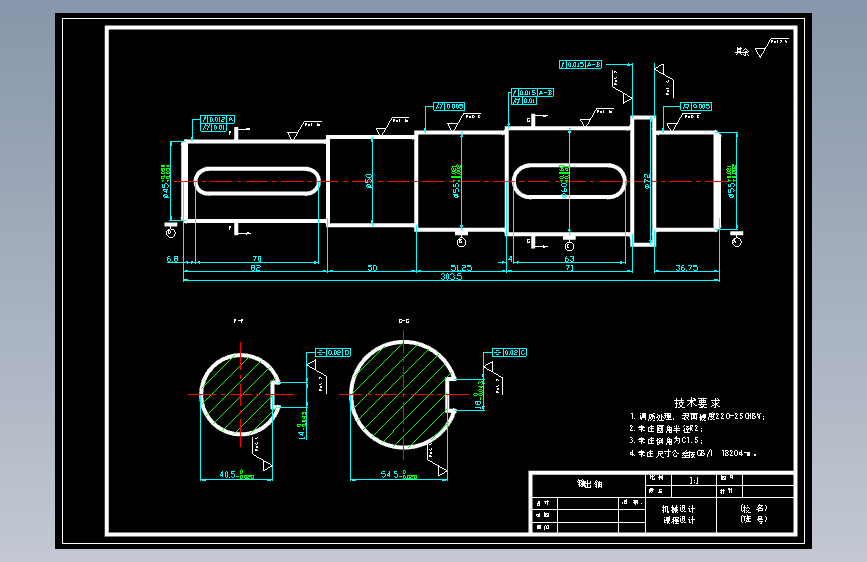The height and width of the screenshot is (562, 867).
Task: Pick the 71 segment length dimension
Action: pyautogui.click(x=570, y=268)
